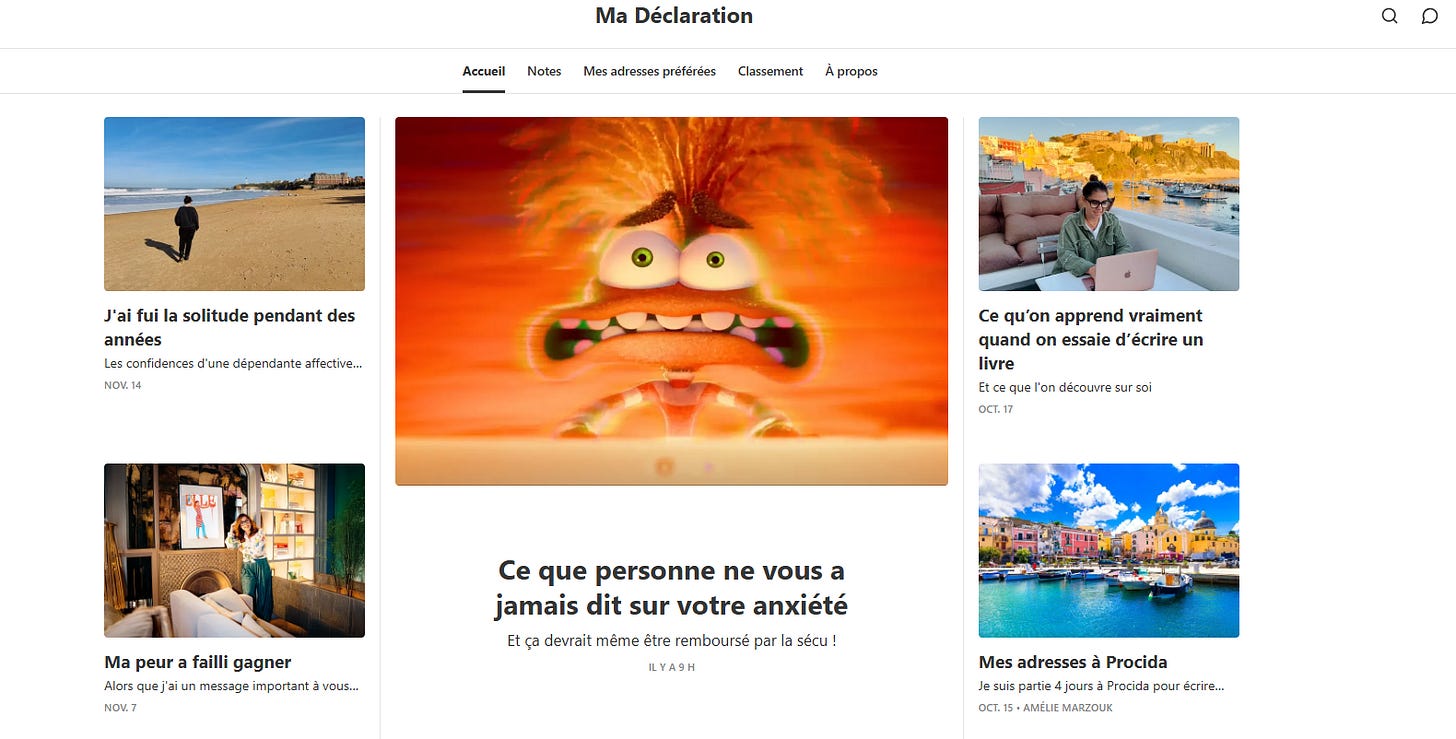
Task: Click the IL Y A 9 H timestamp
Action: tap(672, 667)
